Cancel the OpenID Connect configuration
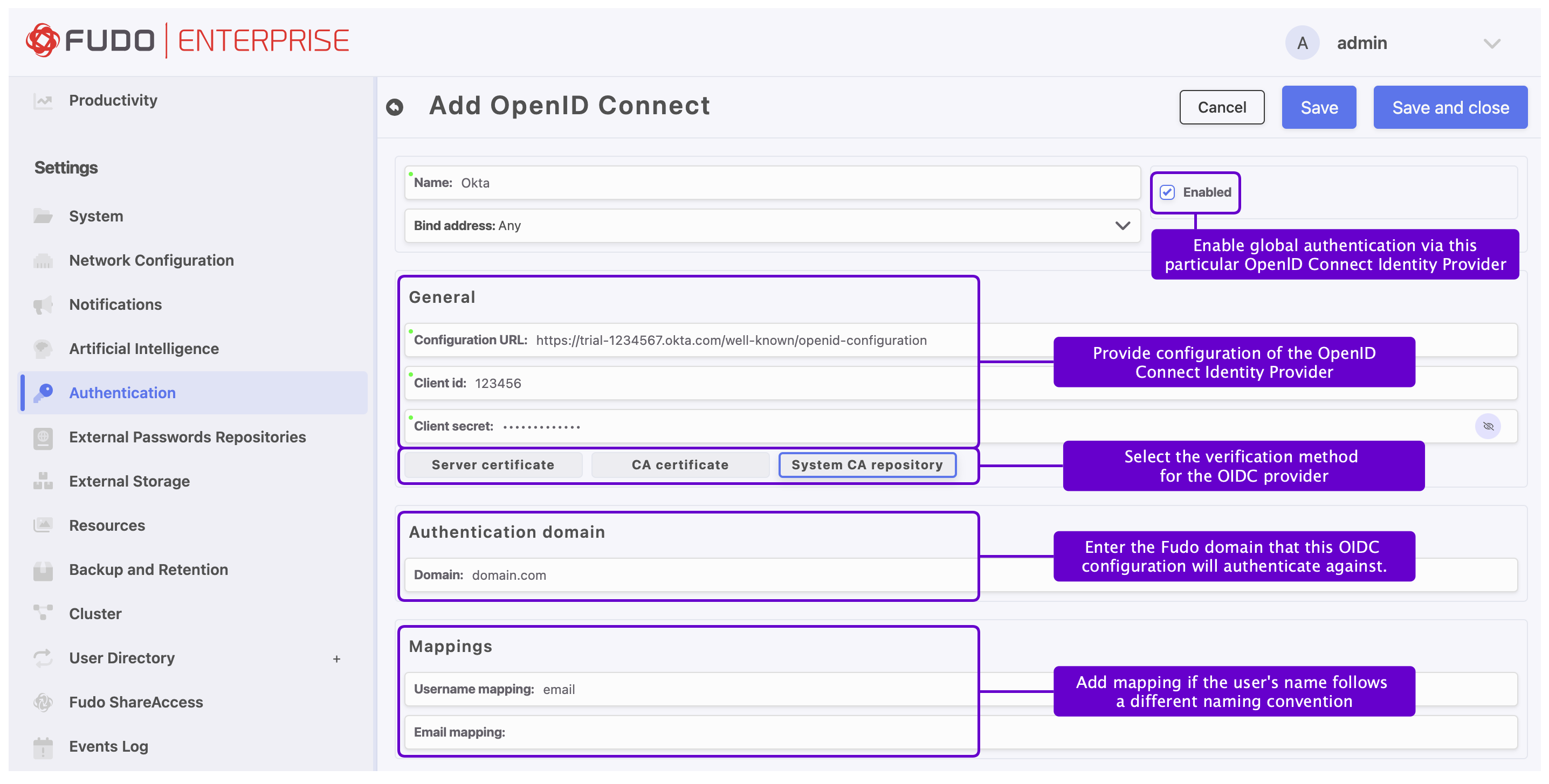Image resolution: width=1549 pixels, height=784 pixels. (1221, 107)
